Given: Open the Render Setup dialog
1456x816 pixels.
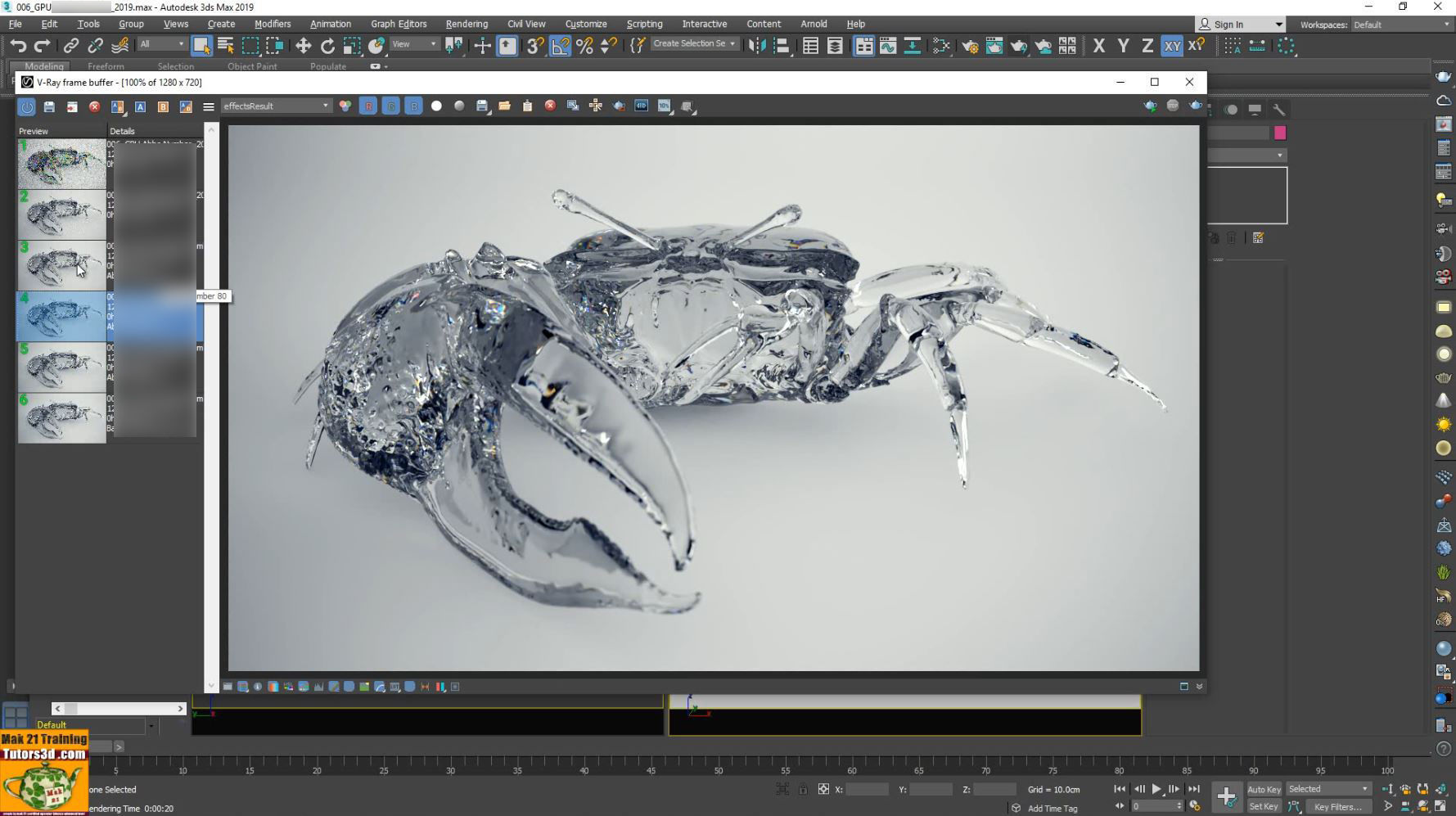Looking at the screenshot, I should click(x=970, y=46).
